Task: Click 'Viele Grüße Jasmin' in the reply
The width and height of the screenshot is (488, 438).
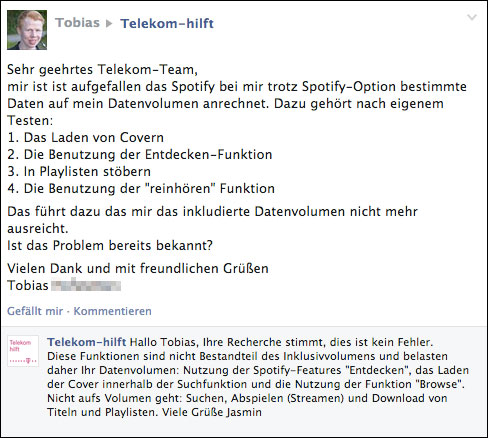Action: 212,412
